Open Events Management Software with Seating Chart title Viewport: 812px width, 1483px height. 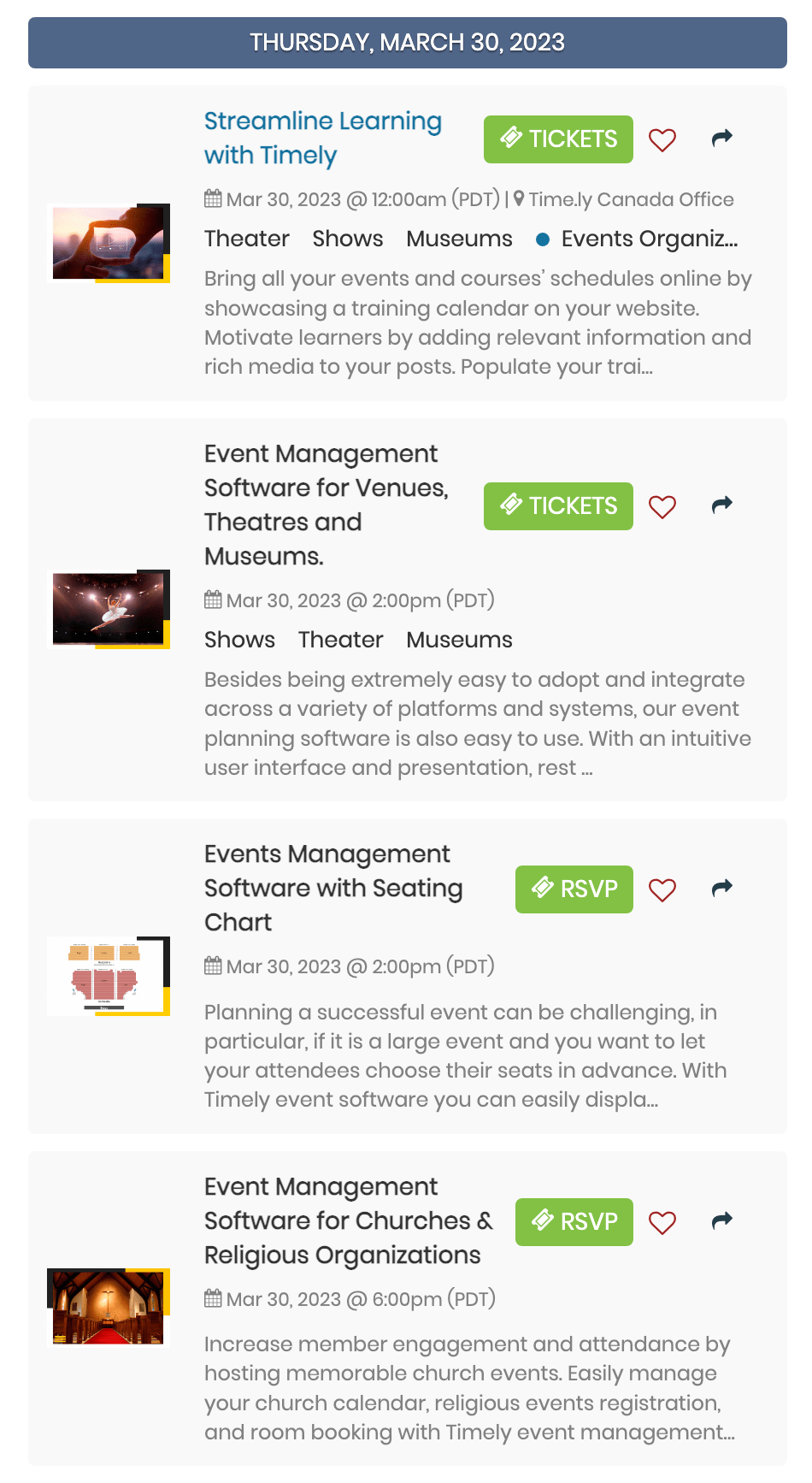pos(333,888)
